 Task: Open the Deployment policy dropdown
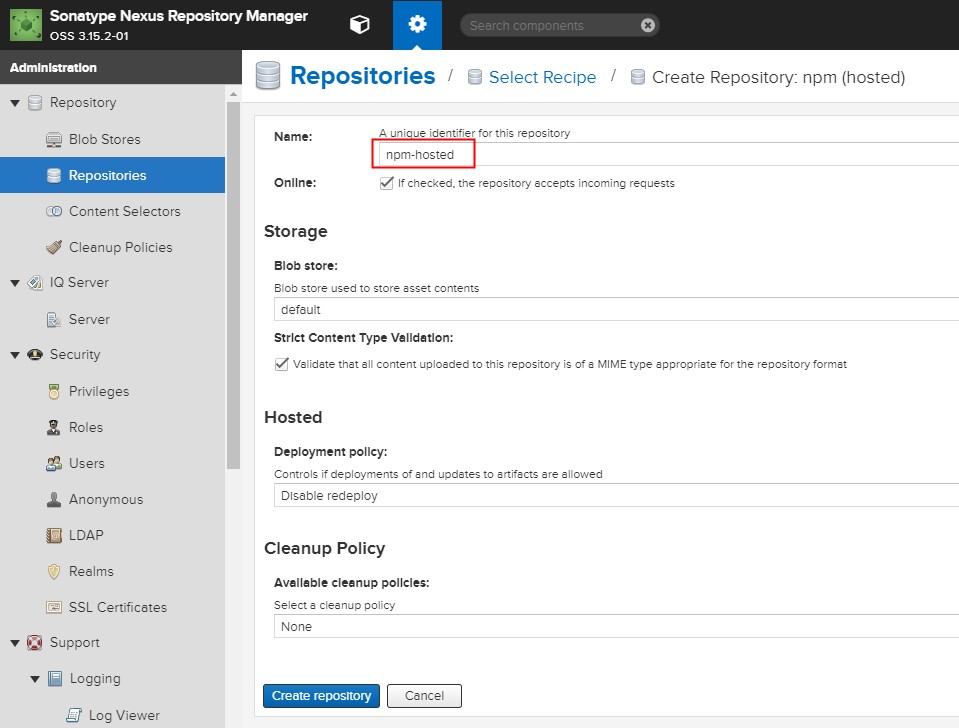(616, 495)
